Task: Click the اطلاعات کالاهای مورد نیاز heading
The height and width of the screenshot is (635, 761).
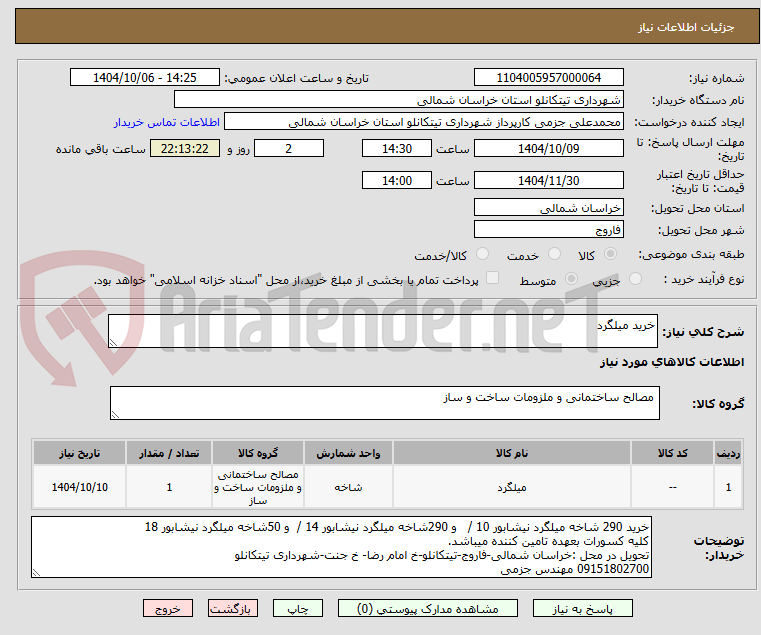Action: pos(672,362)
